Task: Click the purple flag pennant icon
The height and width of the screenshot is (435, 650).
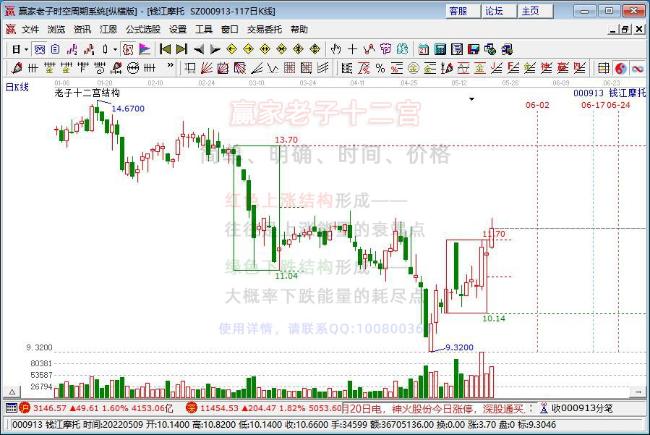Action: pos(144,49)
